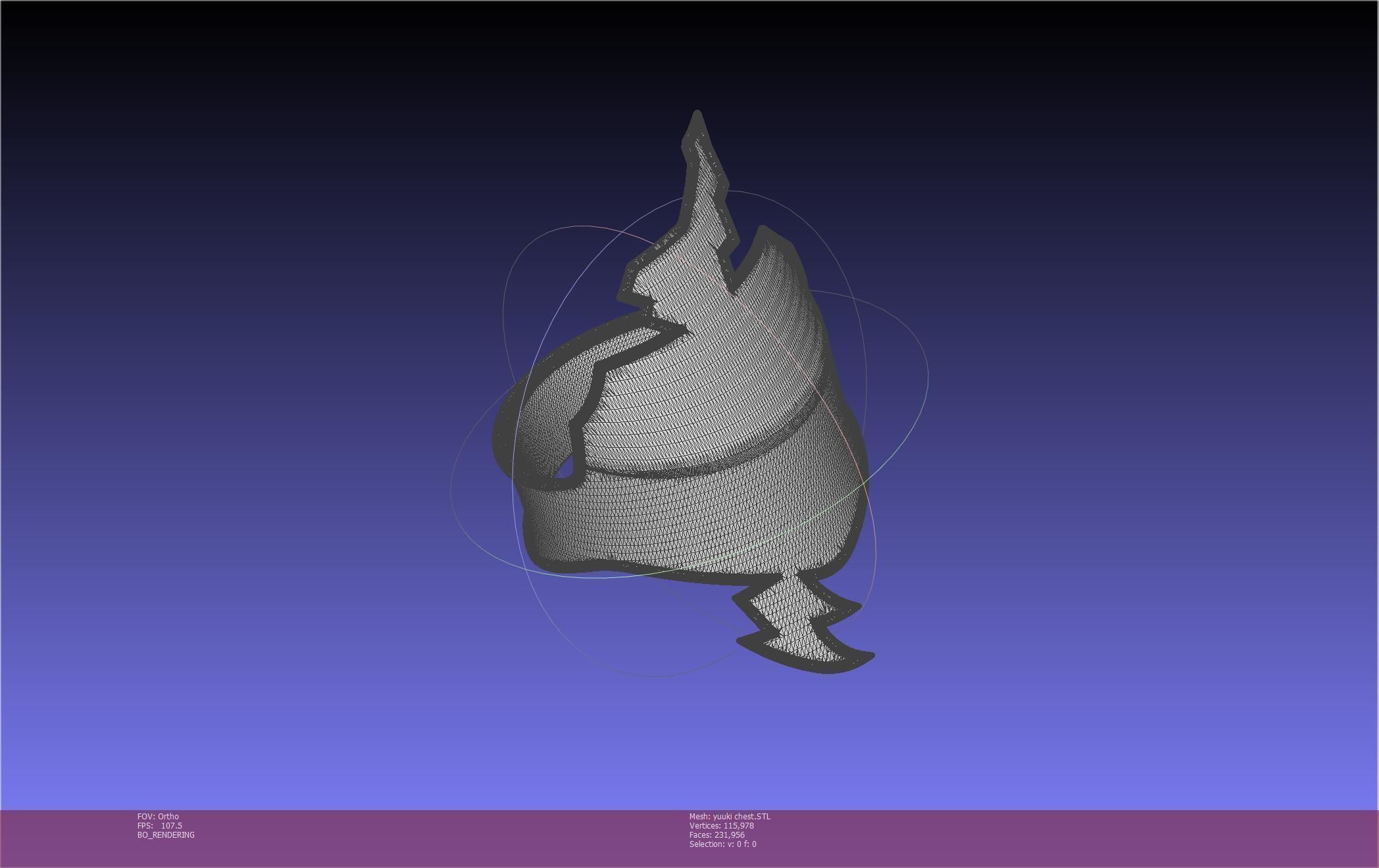Click the 'Mesh: yuuki chest.STL' label
This screenshot has height=868, width=1379.
730,817
